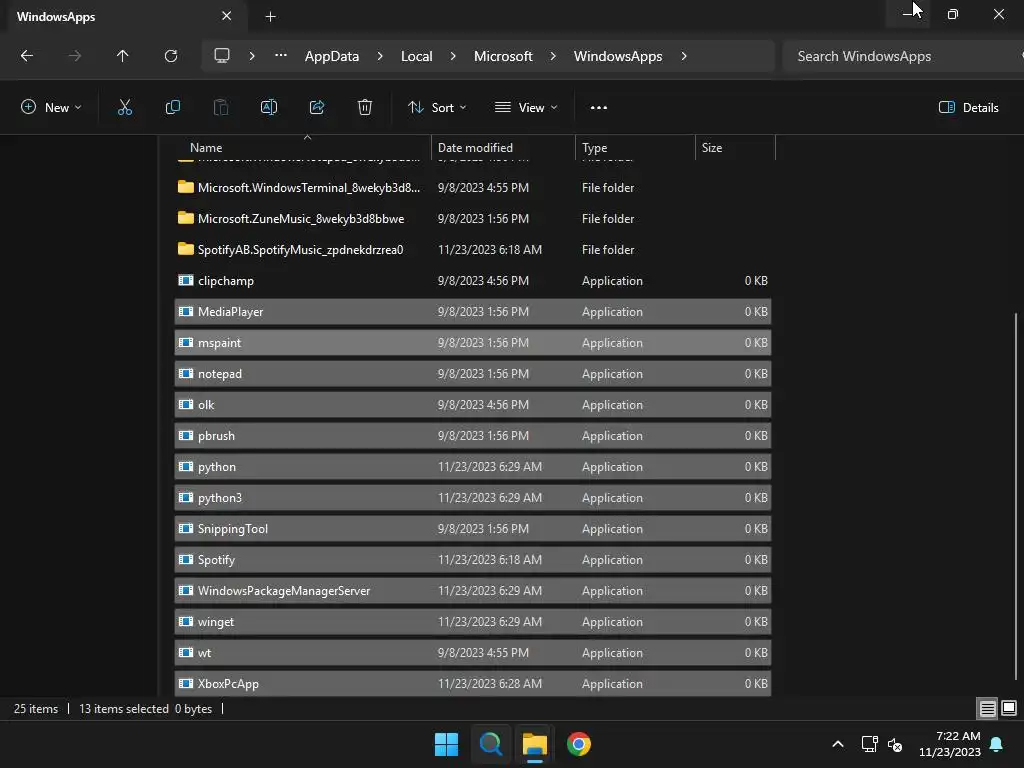Select the Microsoft.WindowsTerminal folder
This screenshot has width=1024, height=768.
click(x=473, y=187)
